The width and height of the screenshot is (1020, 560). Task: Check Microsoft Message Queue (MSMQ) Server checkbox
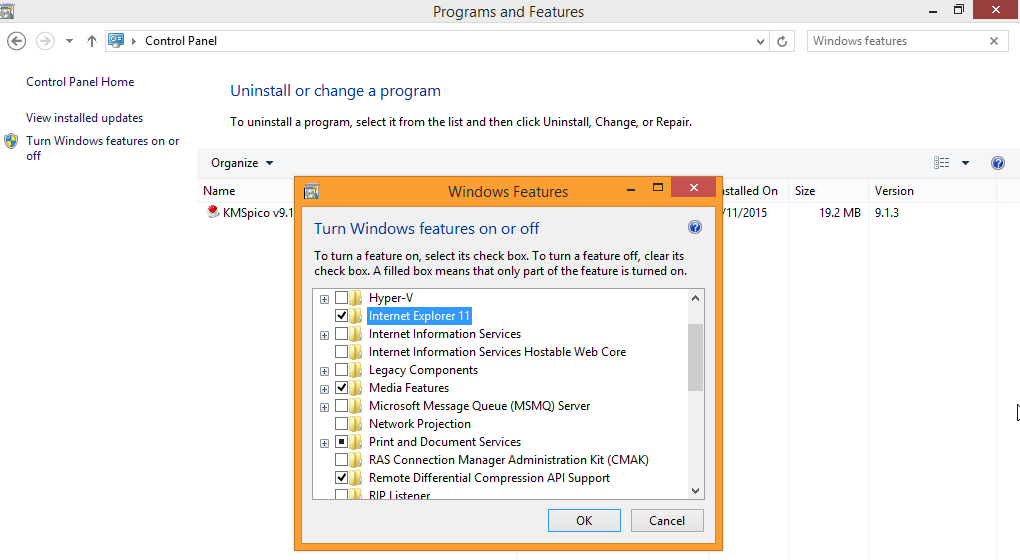pos(342,406)
